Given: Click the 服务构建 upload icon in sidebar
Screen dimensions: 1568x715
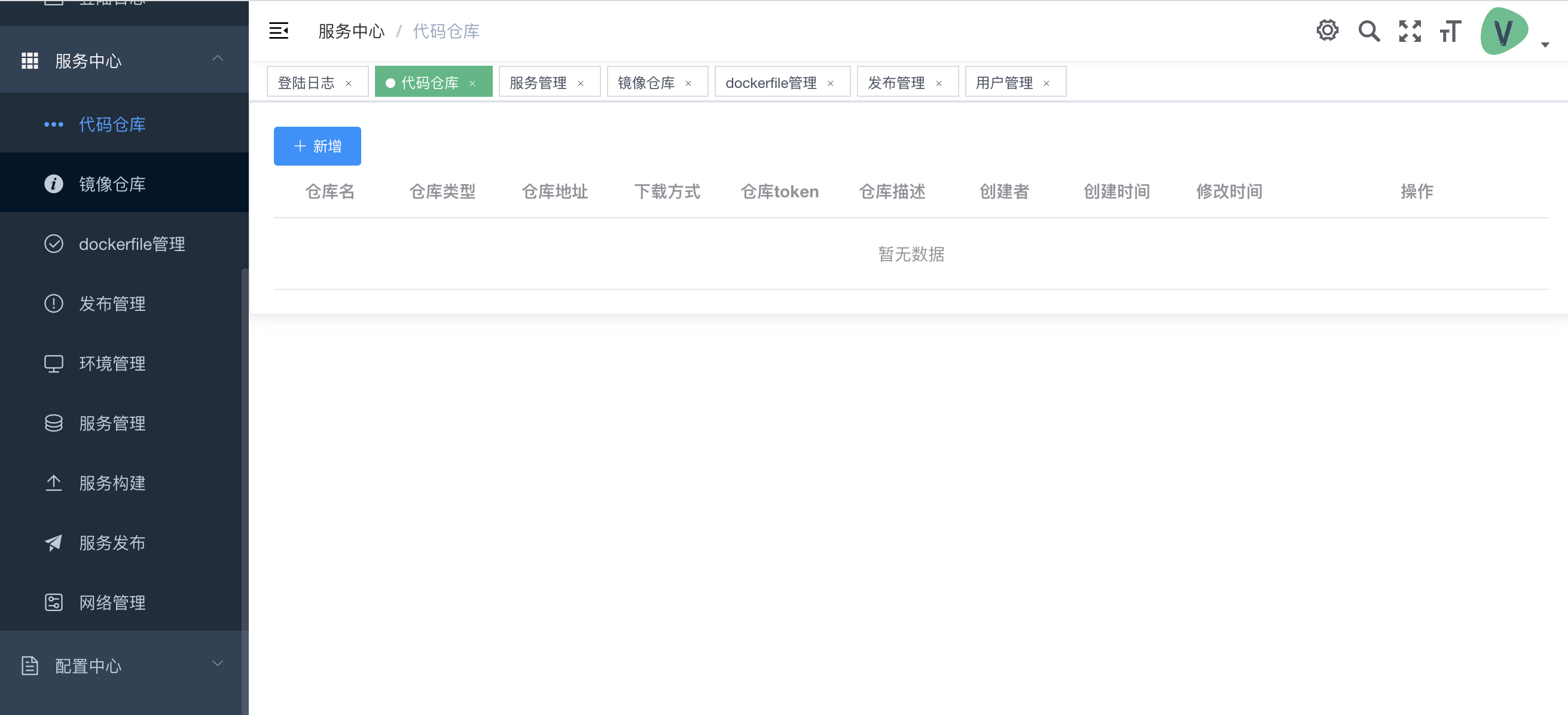Looking at the screenshot, I should click(x=54, y=482).
